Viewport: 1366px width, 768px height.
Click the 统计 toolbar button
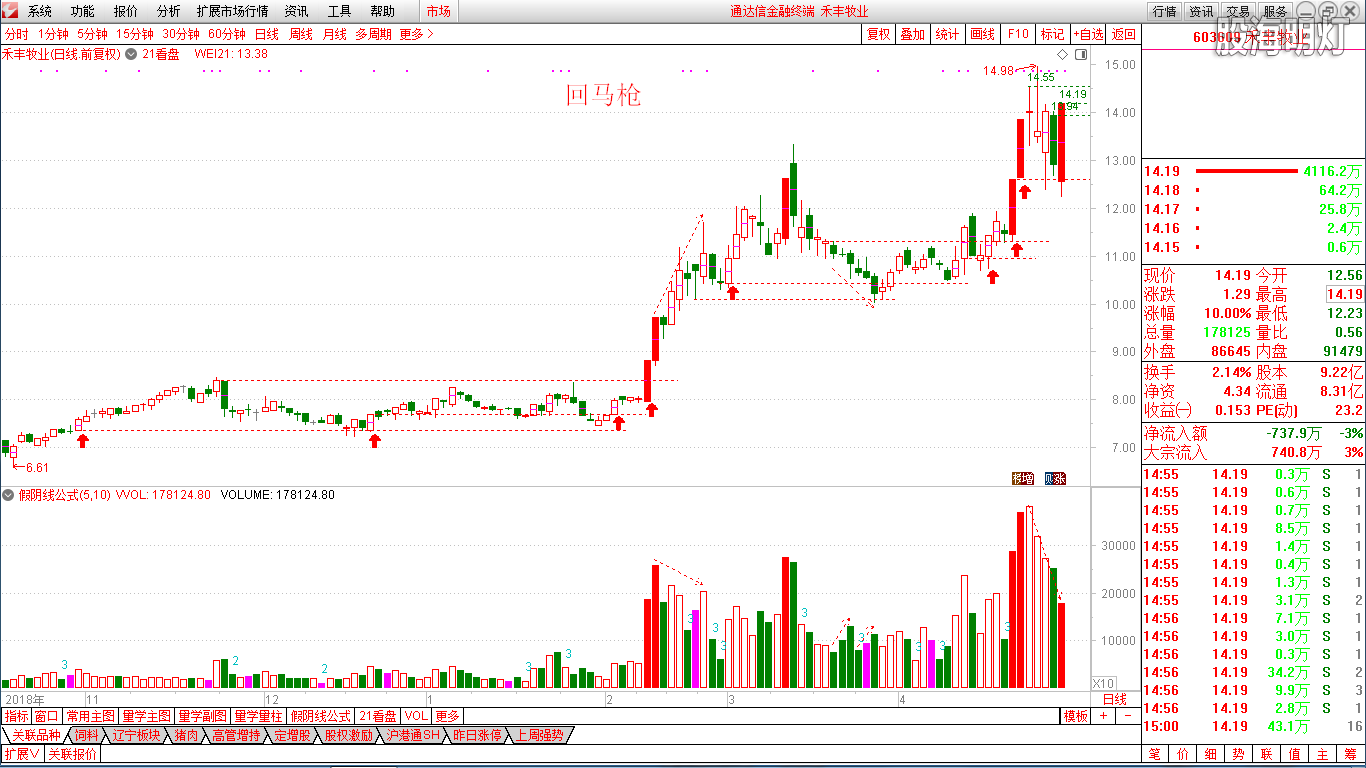pos(947,34)
